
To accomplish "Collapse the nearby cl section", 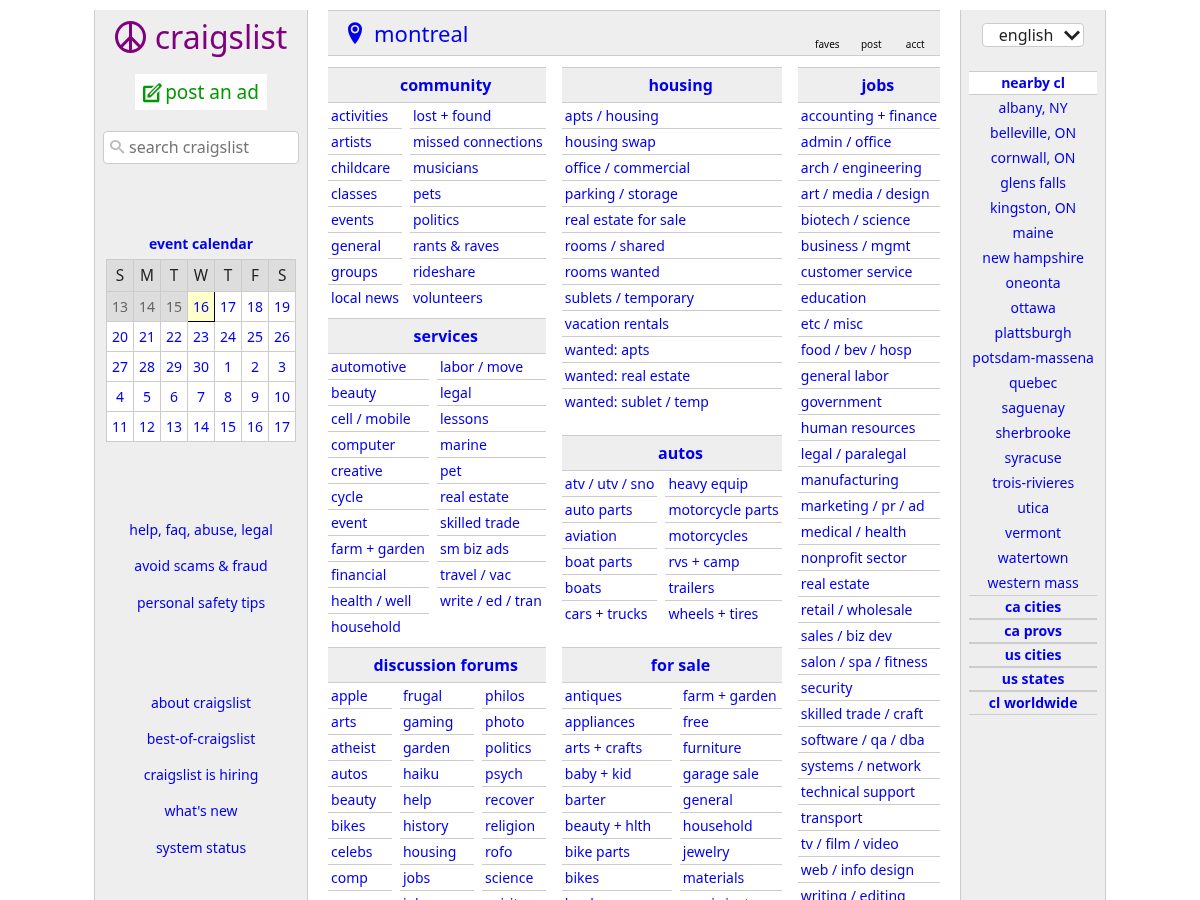I will pos(1033,83).
